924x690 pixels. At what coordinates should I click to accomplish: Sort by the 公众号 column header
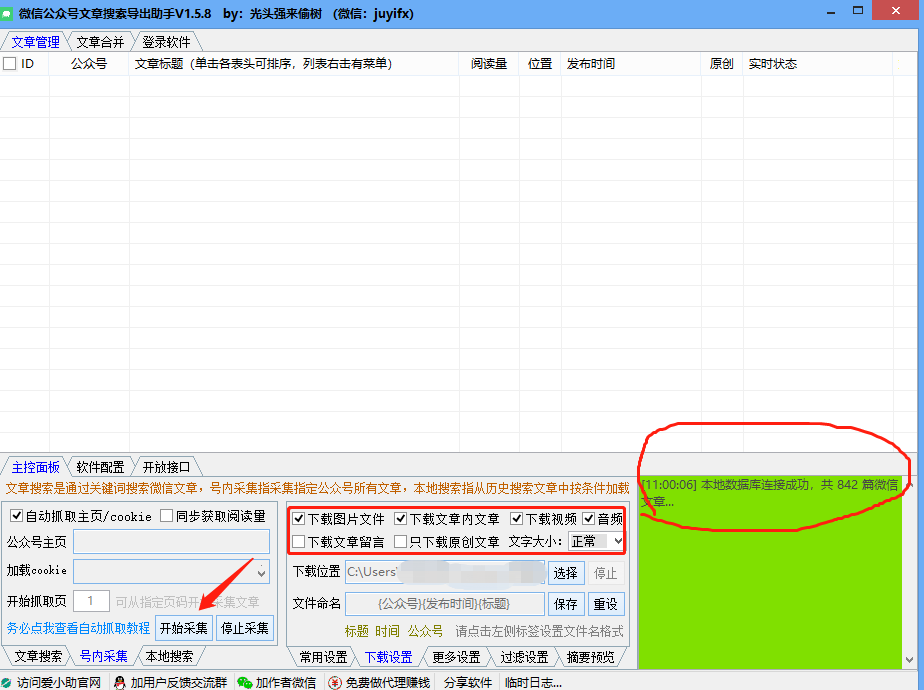[x=89, y=64]
